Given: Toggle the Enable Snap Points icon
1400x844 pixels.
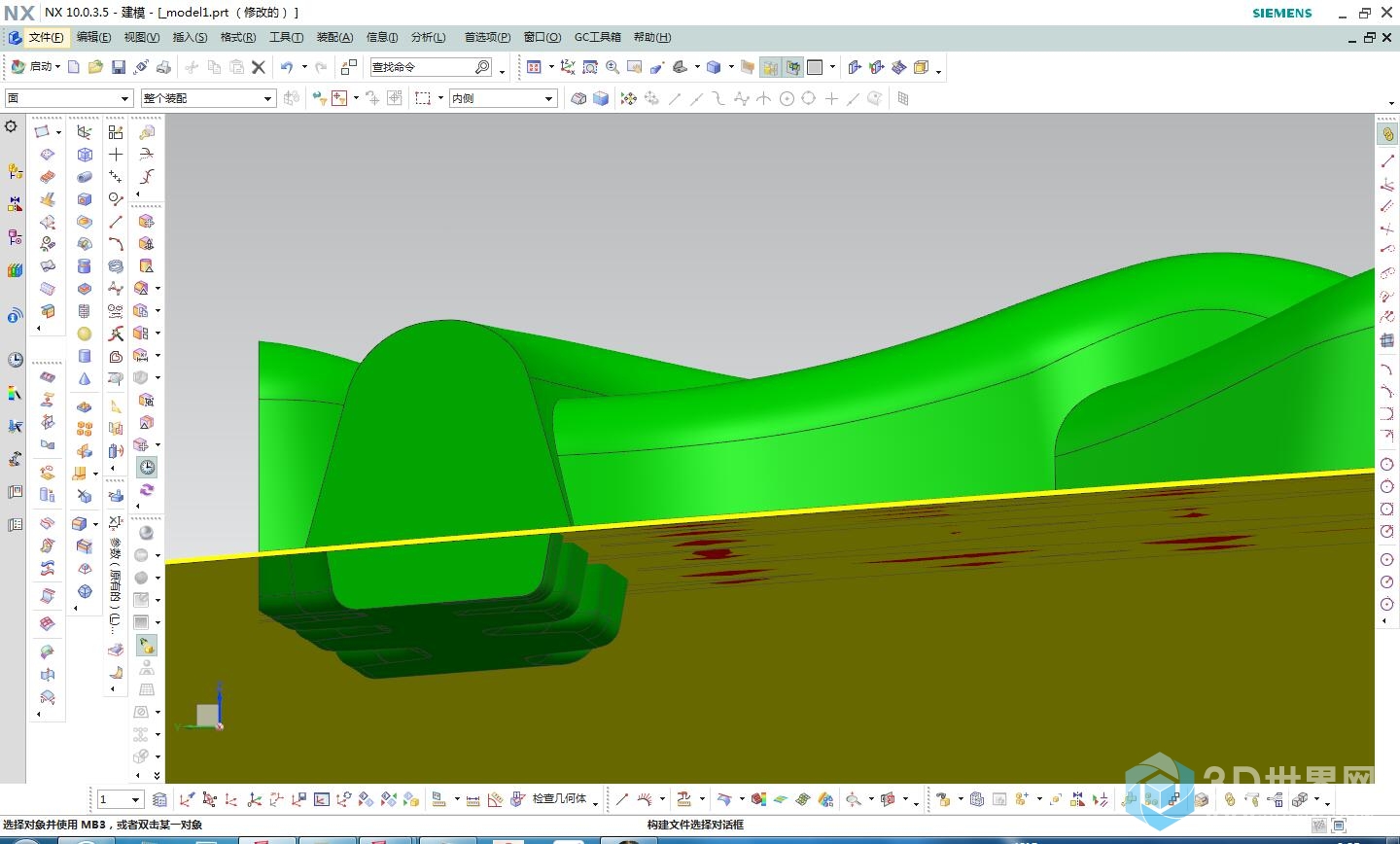Looking at the screenshot, I should tap(629, 98).
